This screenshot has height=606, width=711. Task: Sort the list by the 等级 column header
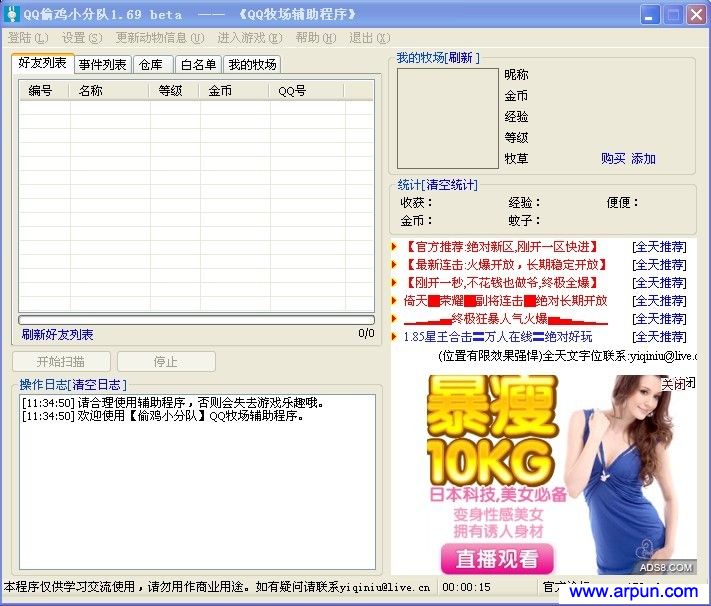(174, 91)
